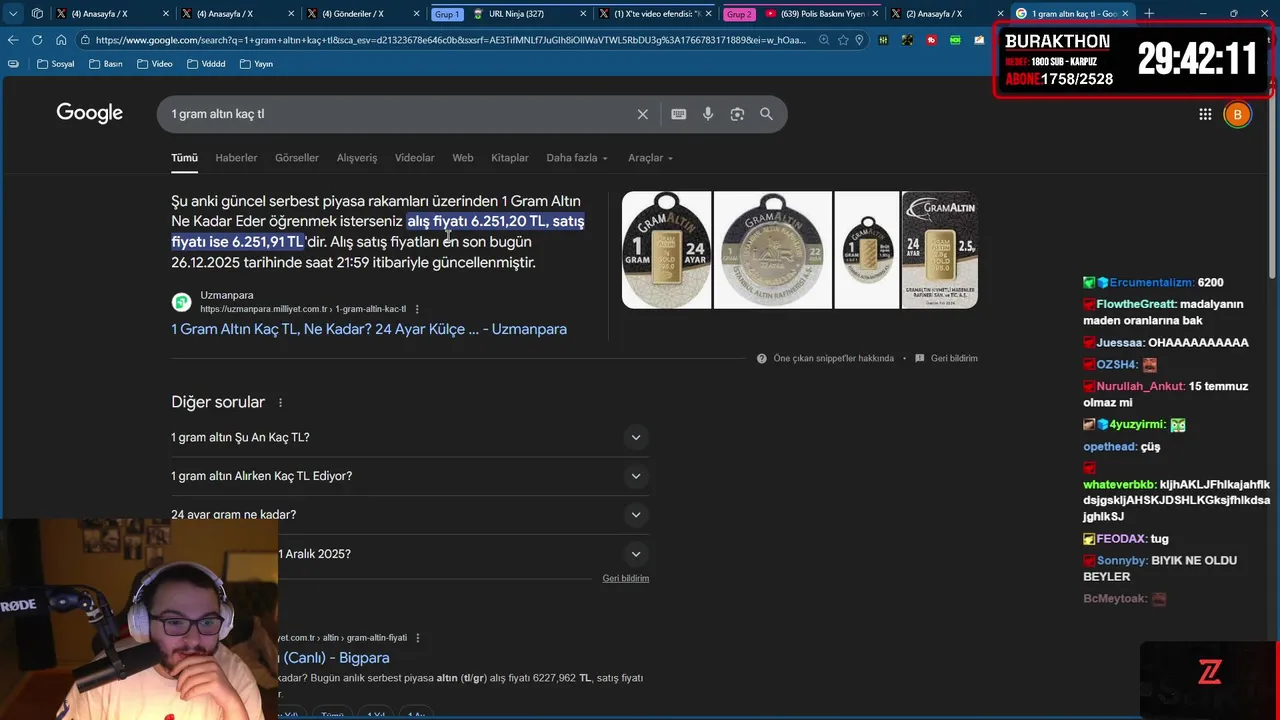The height and width of the screenshot is (720, 1280).
Task: Click 'Öne çıkan snippet'ler hakkında' link
Action: pos(833,358)
